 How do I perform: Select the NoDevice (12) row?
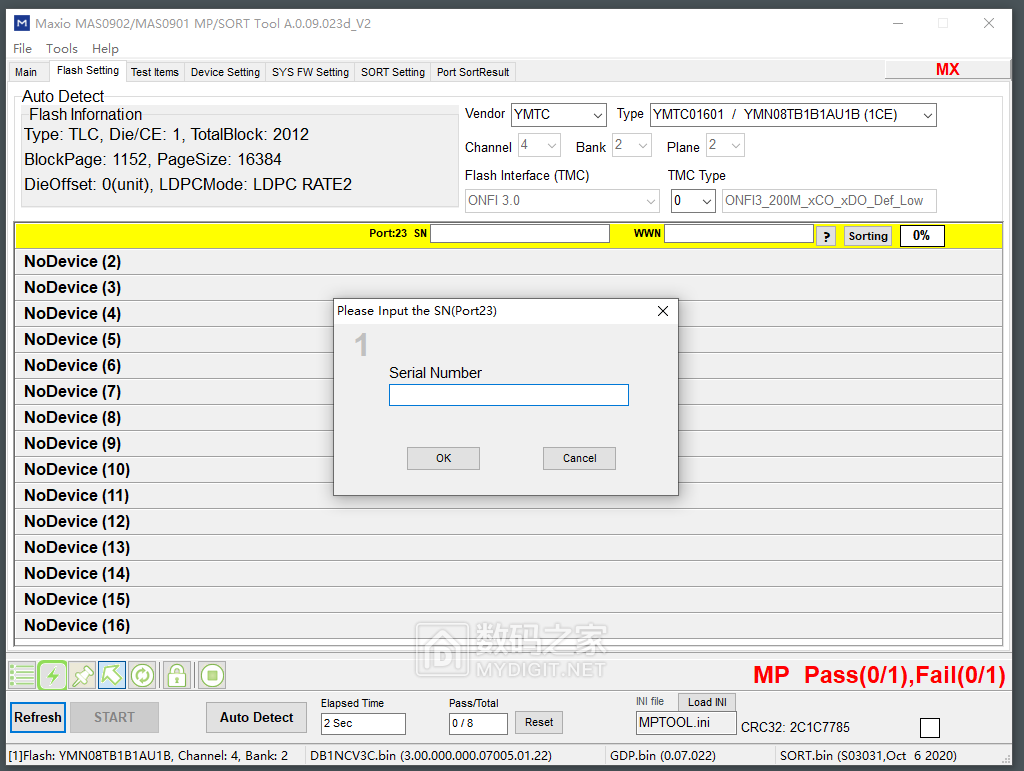pos(508,522)
